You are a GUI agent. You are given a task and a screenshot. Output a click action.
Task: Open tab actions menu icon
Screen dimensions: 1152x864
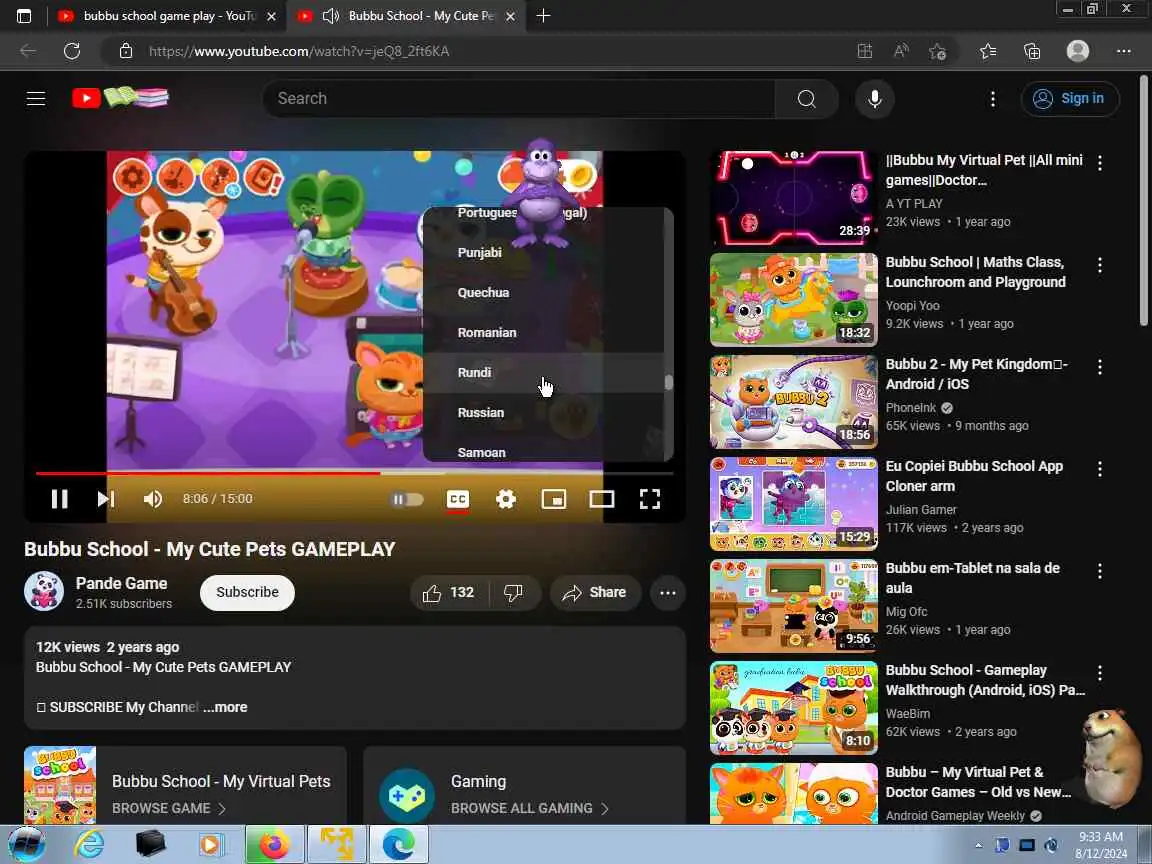point(24,15)
